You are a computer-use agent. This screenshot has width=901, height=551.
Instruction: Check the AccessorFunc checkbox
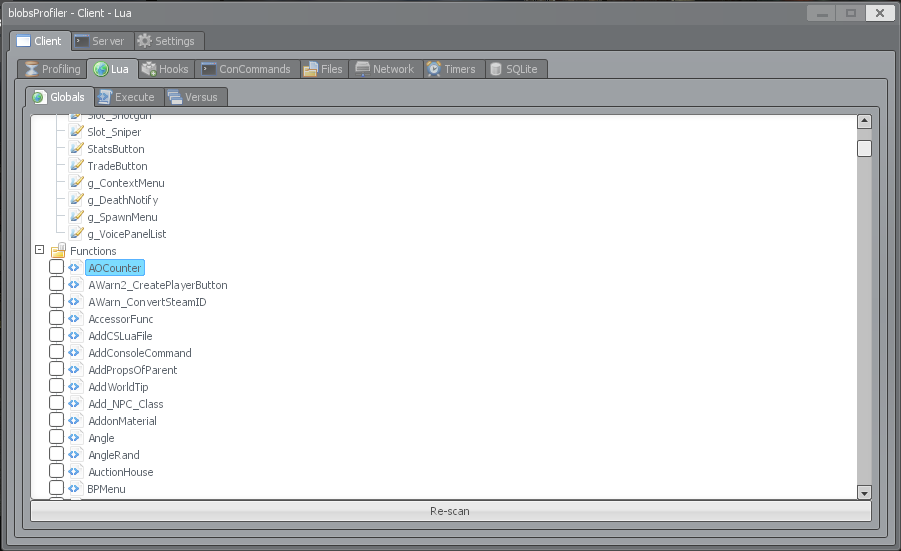(x=56, y=318)
